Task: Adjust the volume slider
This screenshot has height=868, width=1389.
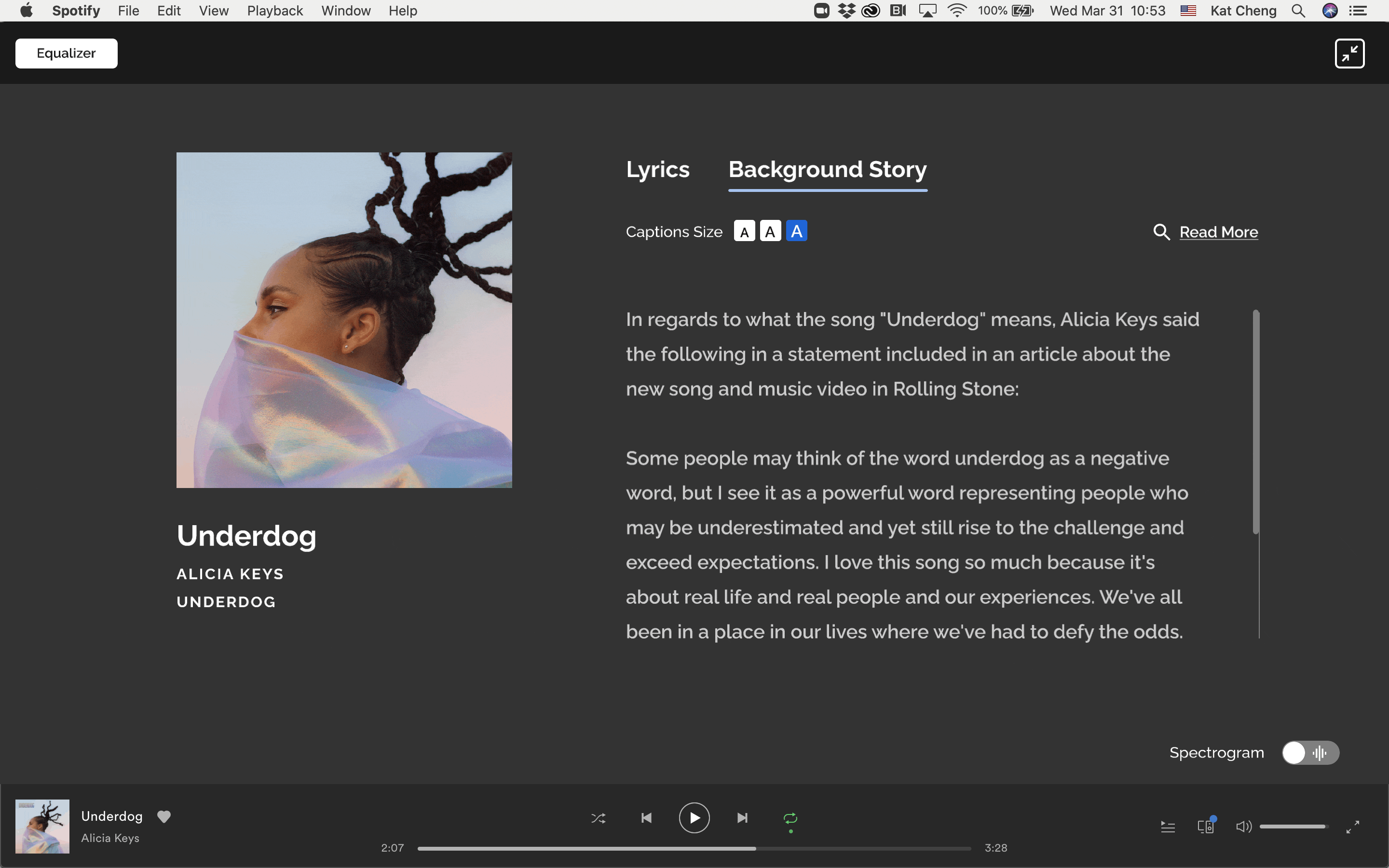Action: (1294, 827)
